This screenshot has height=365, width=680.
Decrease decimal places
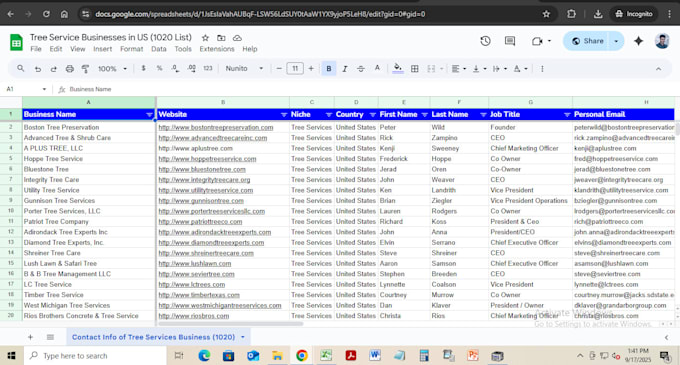tap(175, 68)
